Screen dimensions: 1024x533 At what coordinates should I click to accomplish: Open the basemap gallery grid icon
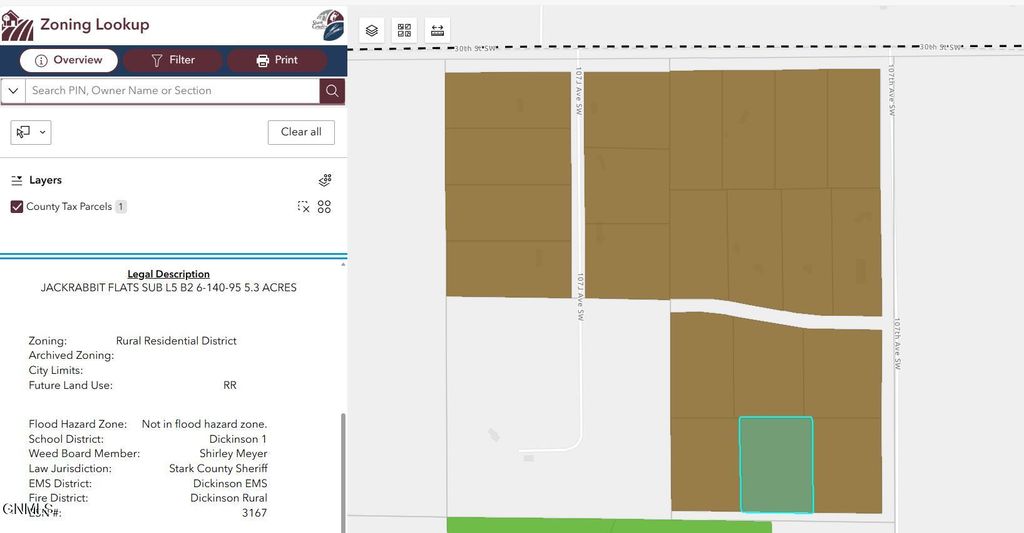pyautogui.click(x=404, y=30)
